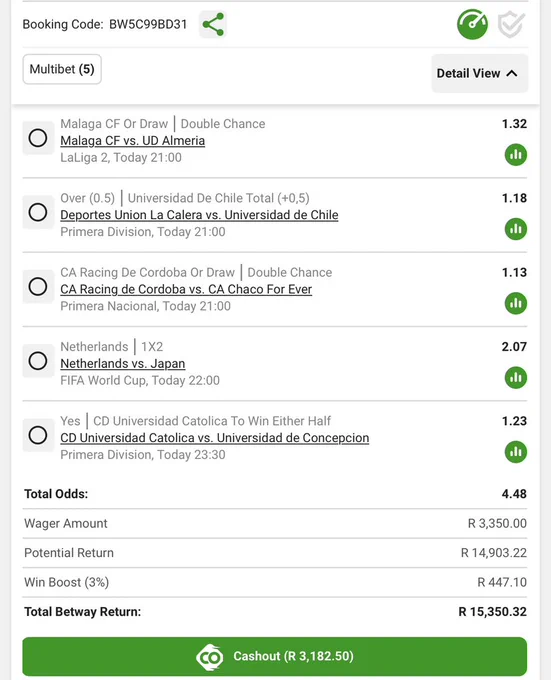
Task: Cashout the bet for R 3,182.50
Action: (x=275, y=656)
